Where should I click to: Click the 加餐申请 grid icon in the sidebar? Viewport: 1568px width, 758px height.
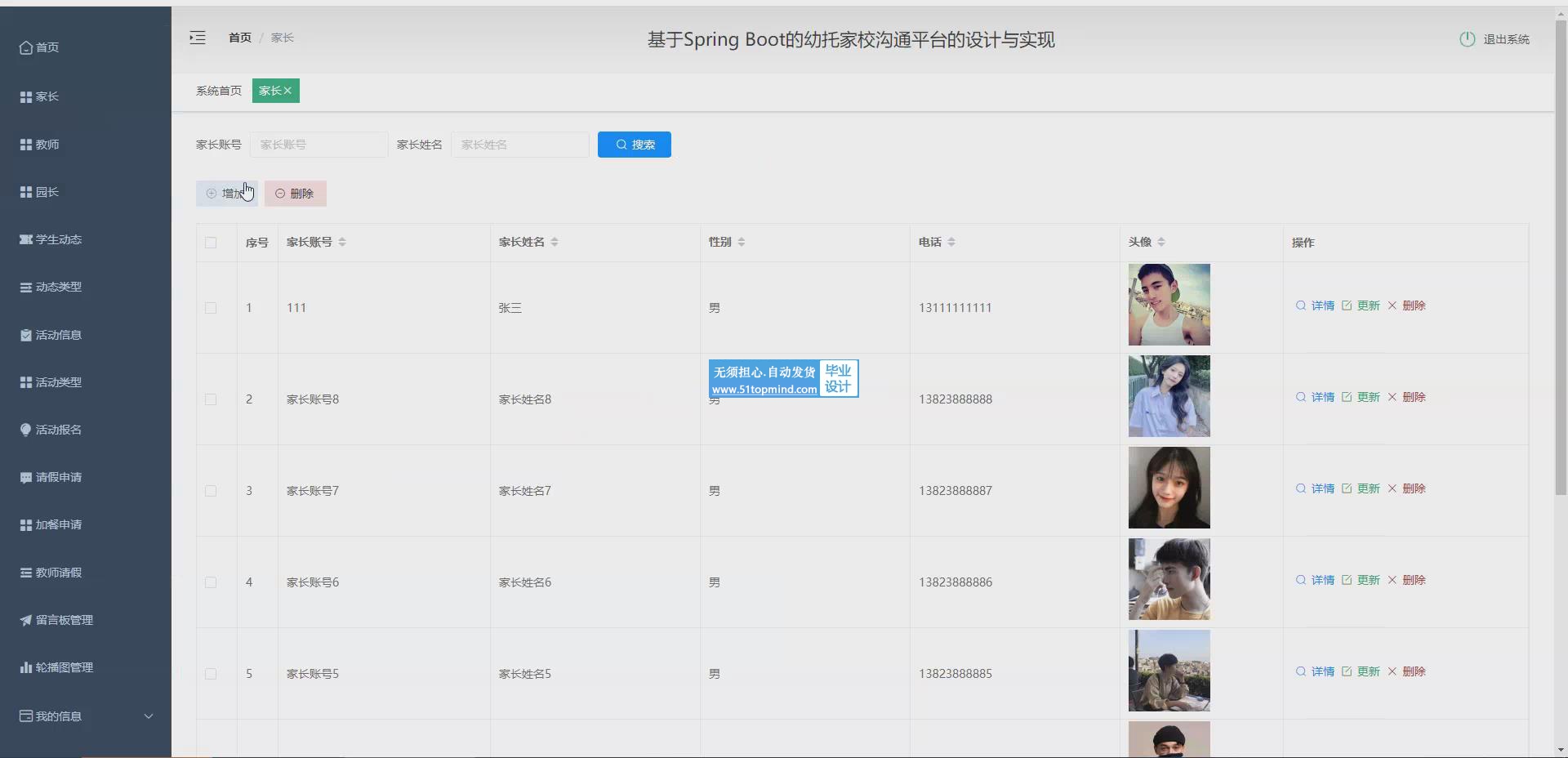click(26, 524)
